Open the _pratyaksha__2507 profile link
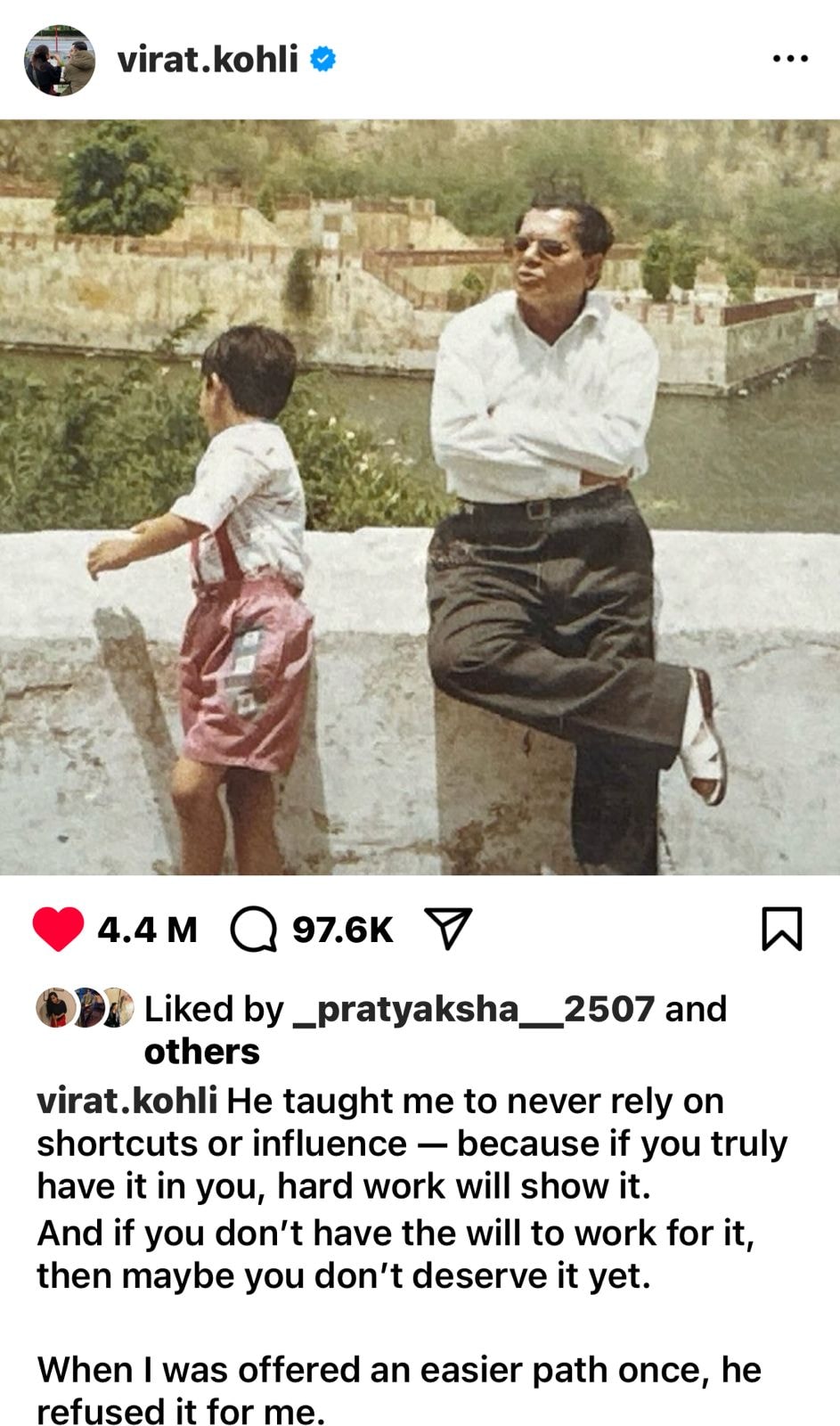 (474, 1009)
